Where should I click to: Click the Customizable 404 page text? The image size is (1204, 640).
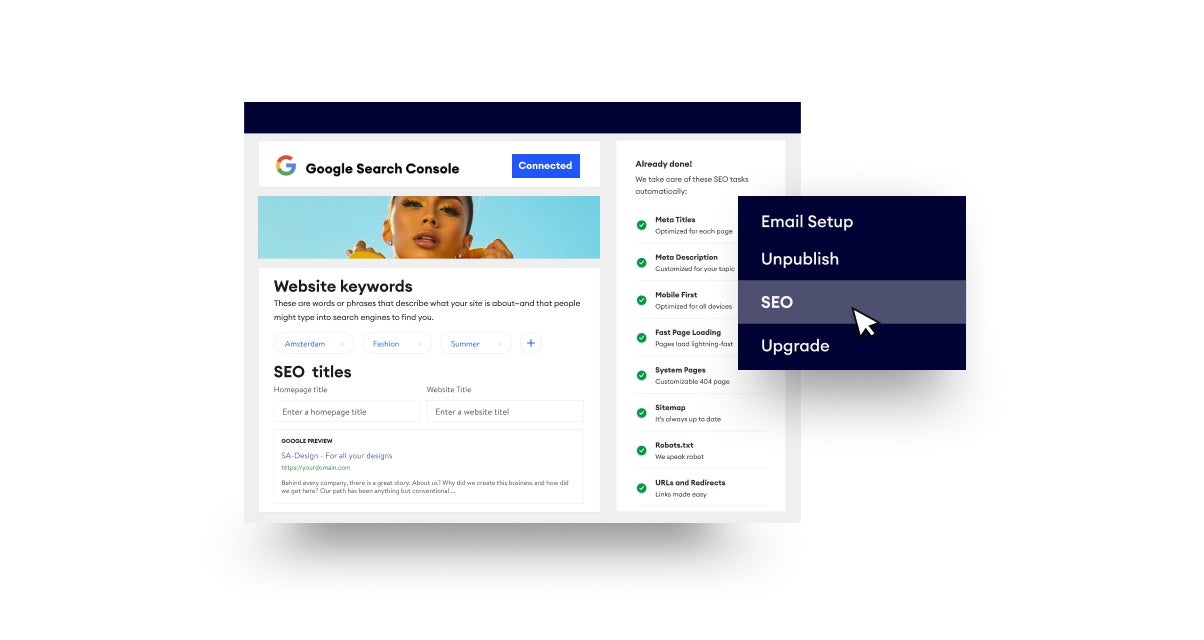(x=692, y=382)
